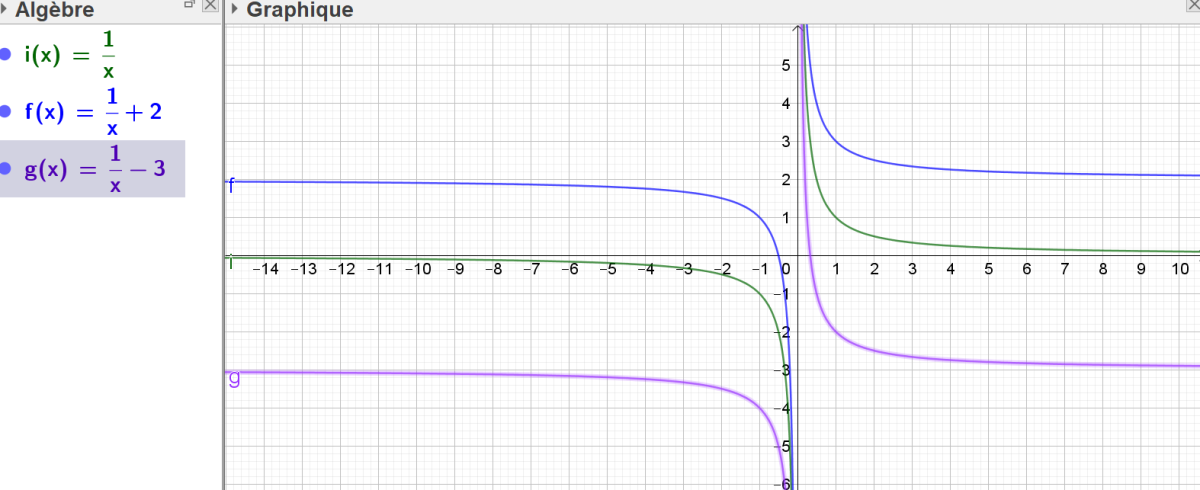Click the y-axis label 5
The height and width of the screenshot is (490, 1200).
click(x=787, y=66)
